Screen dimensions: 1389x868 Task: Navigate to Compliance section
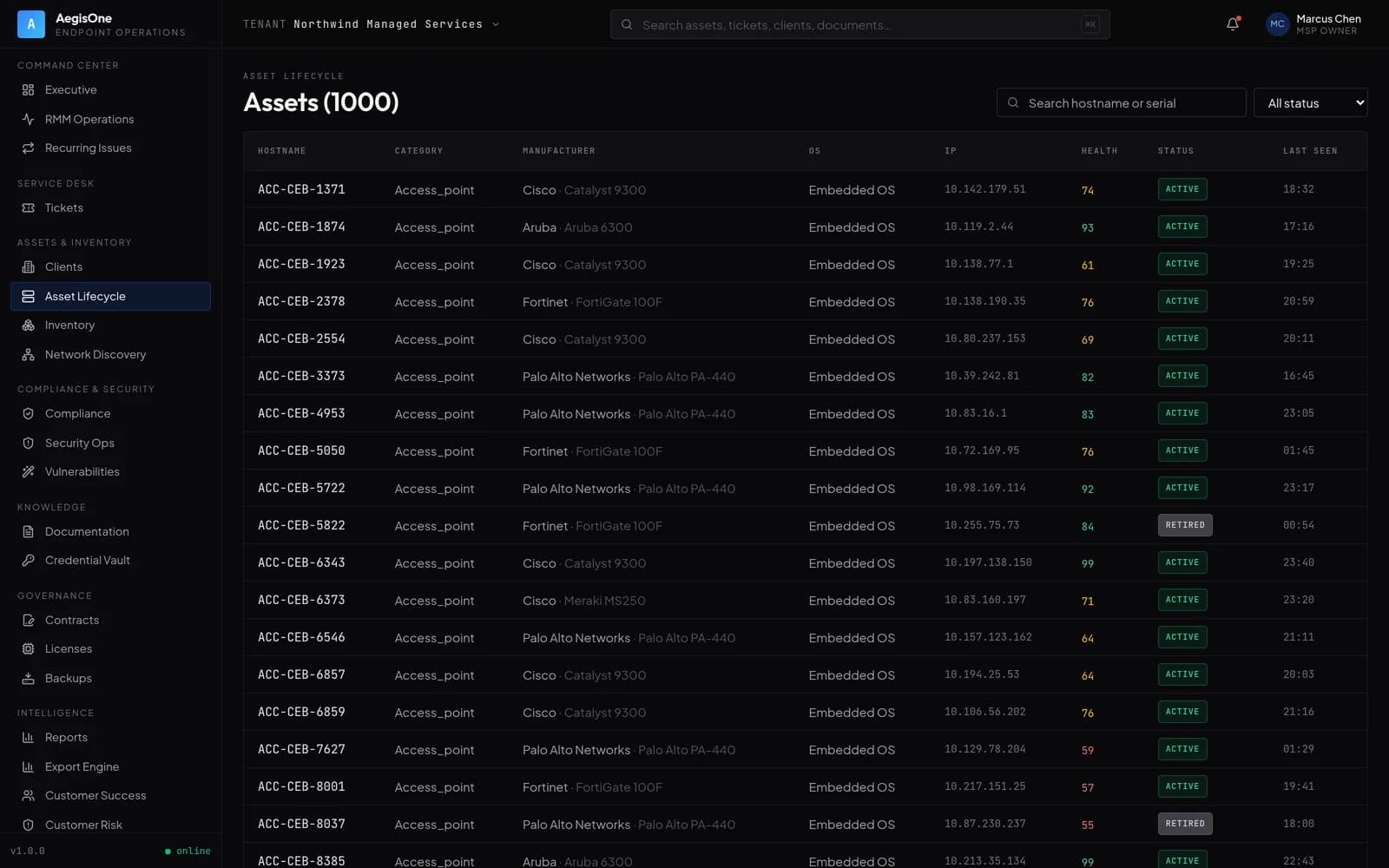click(110, 414)
